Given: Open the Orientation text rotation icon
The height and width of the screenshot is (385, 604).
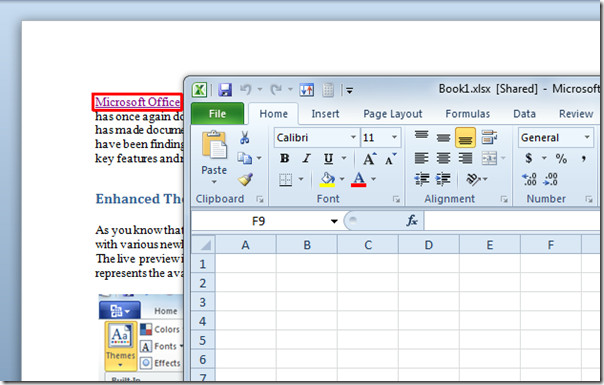Looking at the screenshot, I should 473,179.
